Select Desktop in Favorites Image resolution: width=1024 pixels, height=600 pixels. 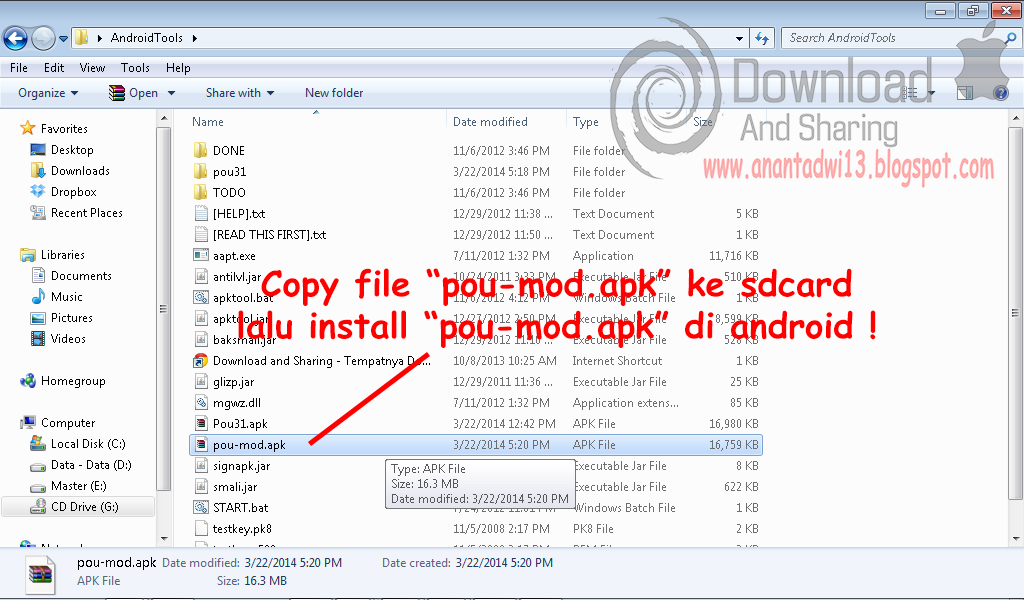(x=72, y=150)
